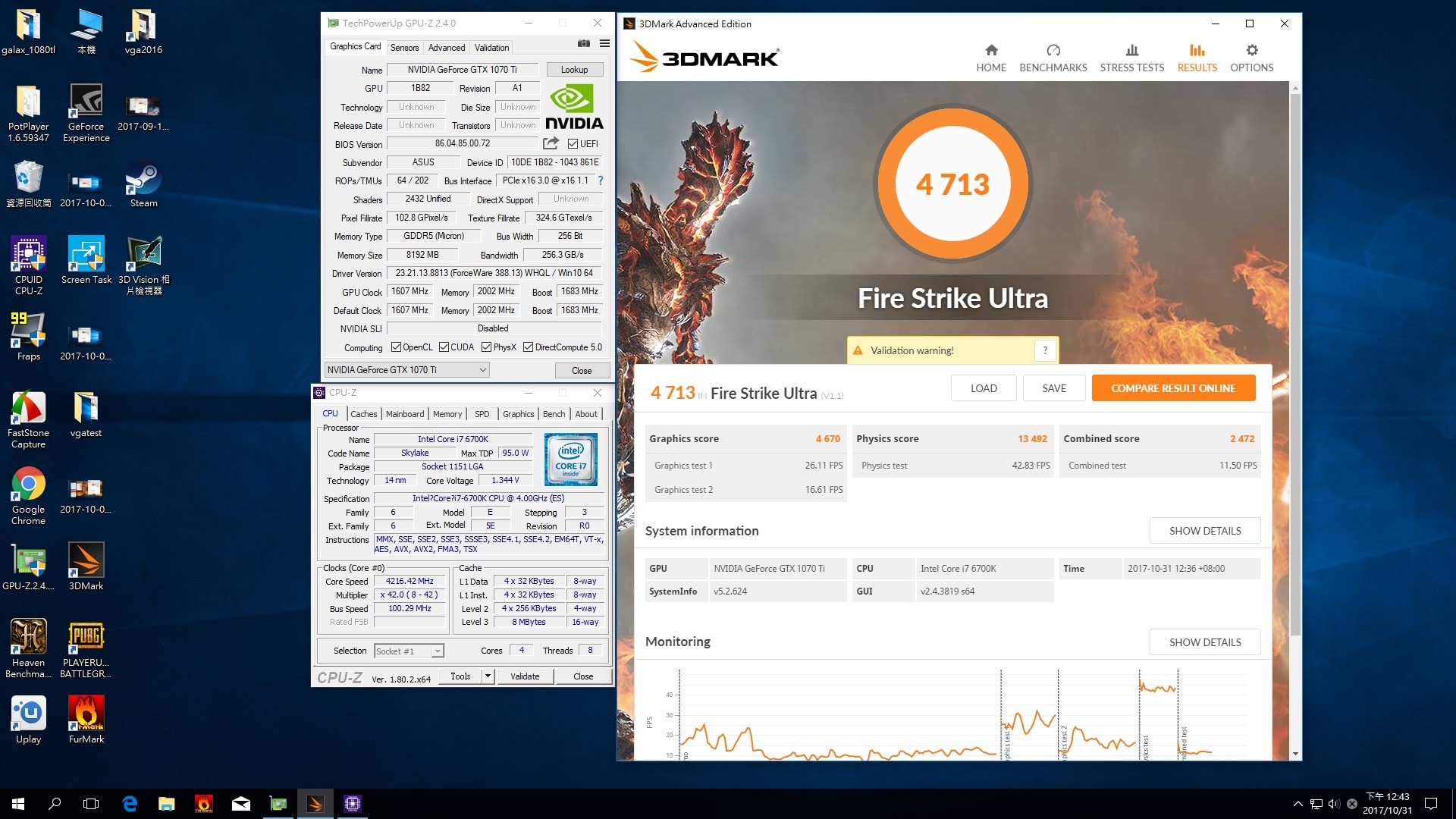Open Screen Task desktop icon
The height and width of the screenshot is (819, 1456).
pos(86,260)
